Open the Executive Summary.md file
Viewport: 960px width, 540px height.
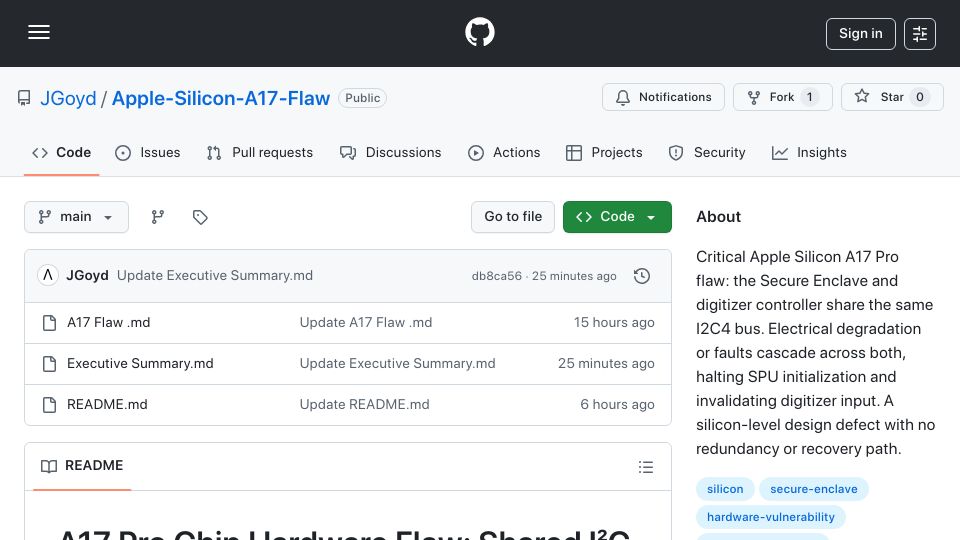(140, 364)
